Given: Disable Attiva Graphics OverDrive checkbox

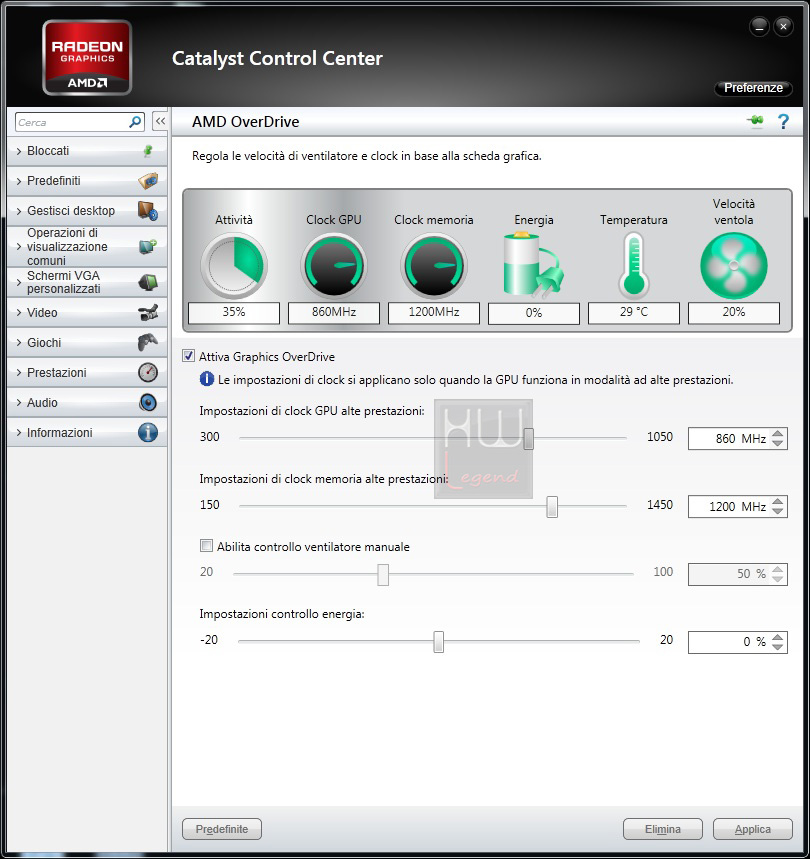Looking at the screenshot, I should point(188,356).
